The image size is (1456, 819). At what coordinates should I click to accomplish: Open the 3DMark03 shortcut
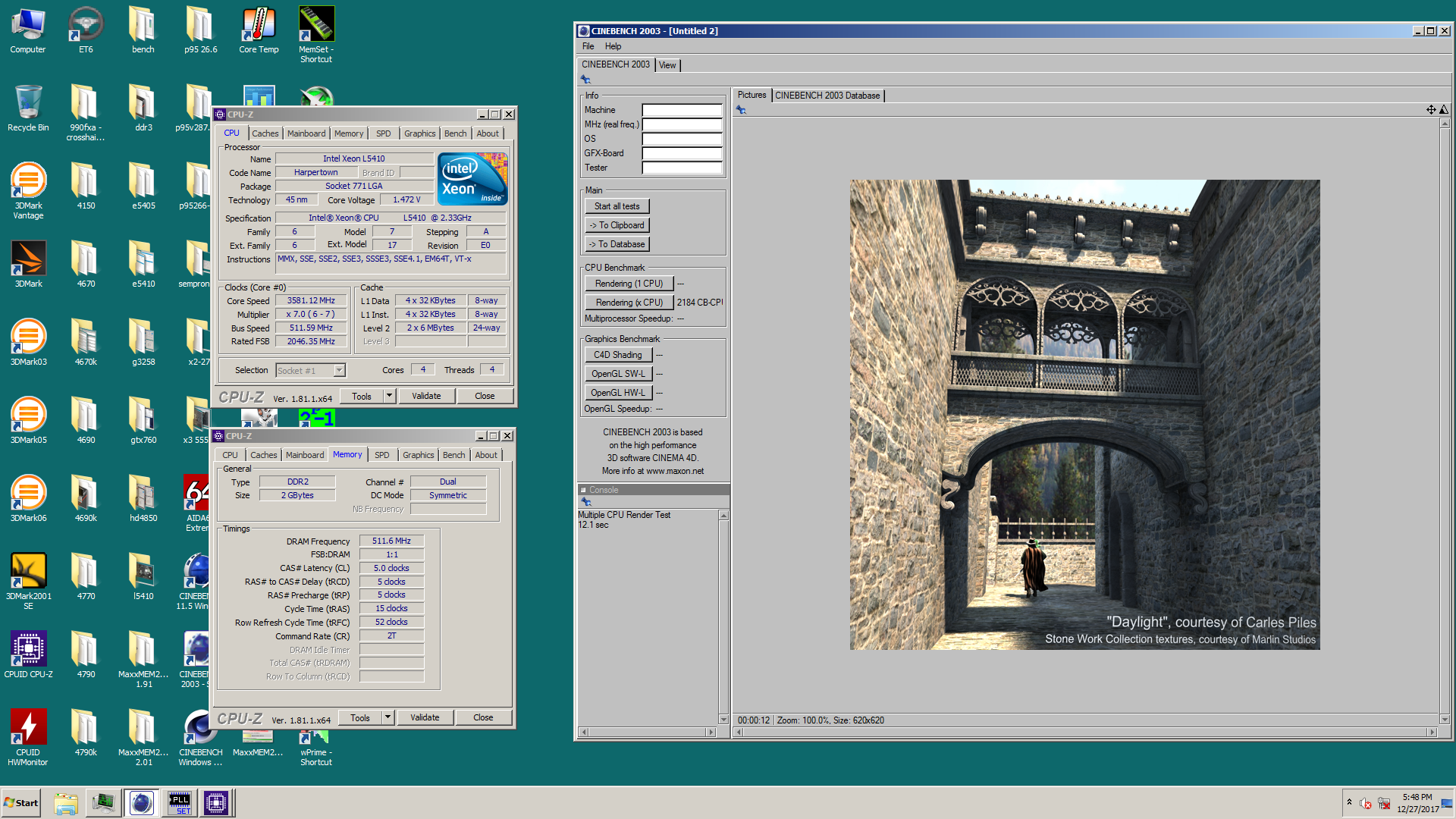28,342
